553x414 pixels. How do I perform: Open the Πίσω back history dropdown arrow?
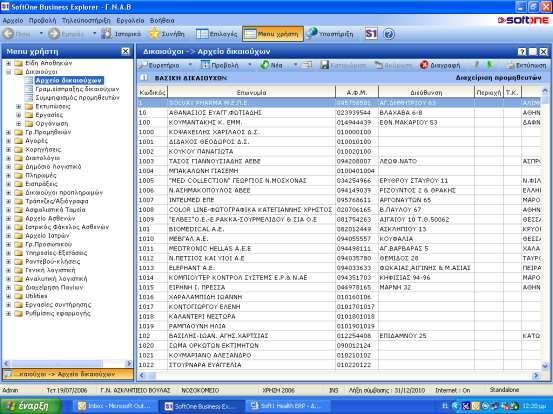click(x=41, y=34)
